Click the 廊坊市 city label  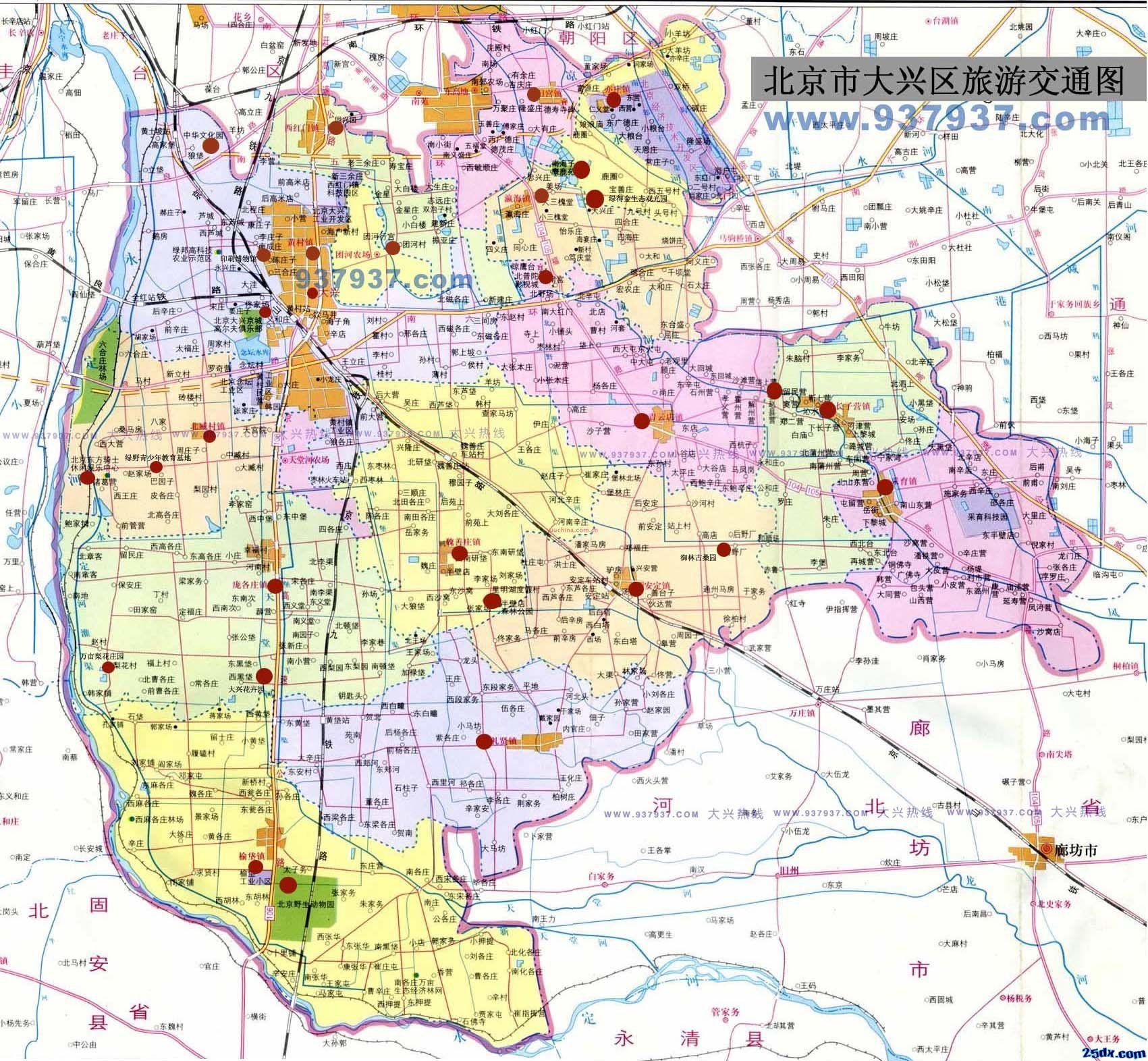[x=1076, y=850]
